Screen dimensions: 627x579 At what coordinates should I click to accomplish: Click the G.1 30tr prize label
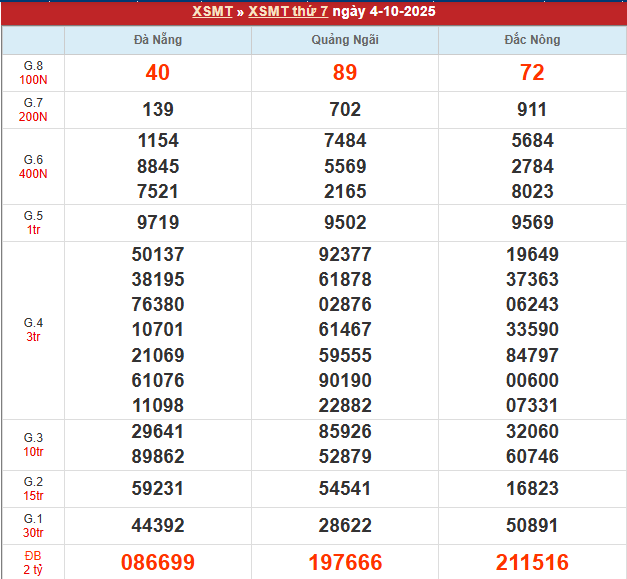(33, 525)
